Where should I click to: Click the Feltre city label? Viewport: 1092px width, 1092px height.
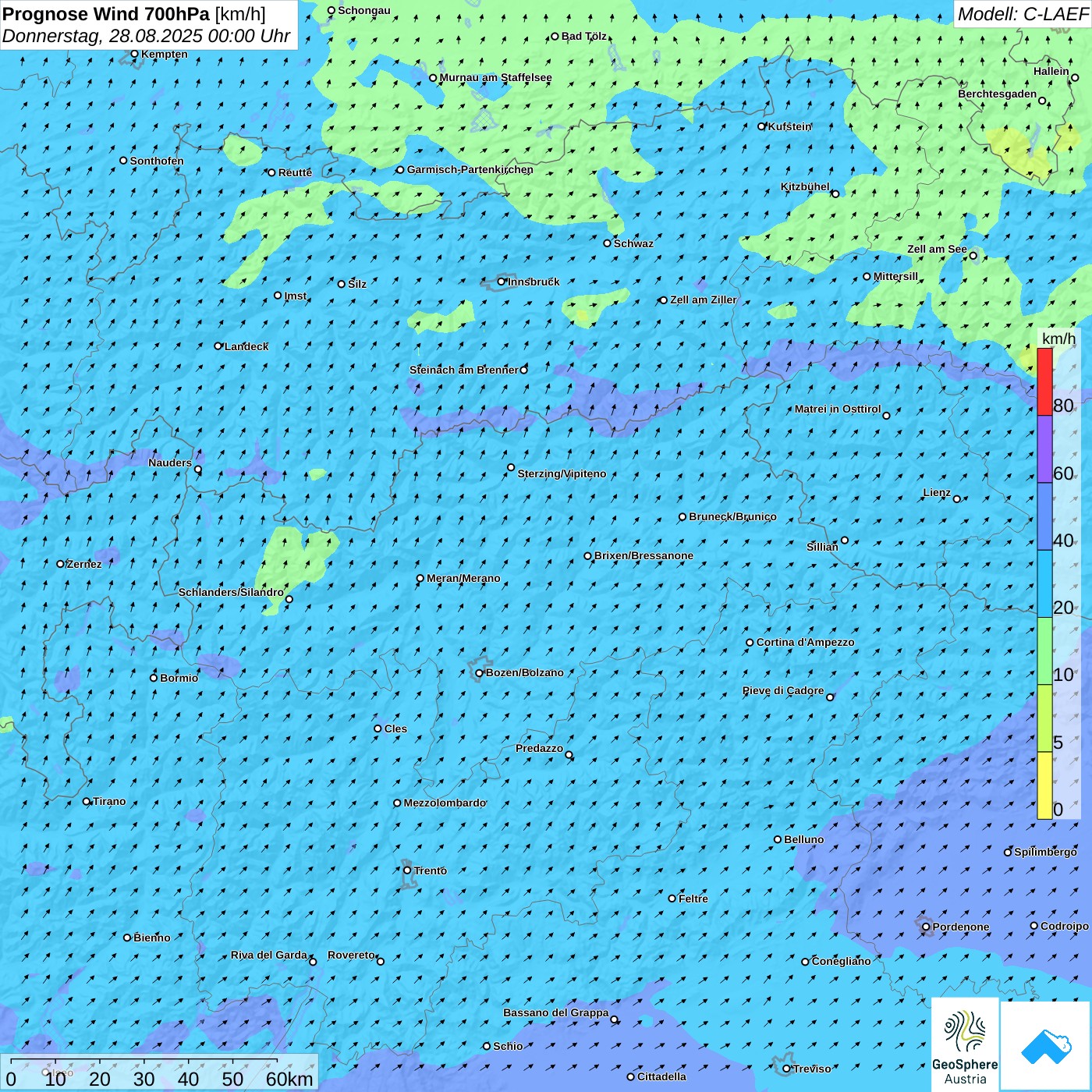pyautogui.click(x=693, y=899)
